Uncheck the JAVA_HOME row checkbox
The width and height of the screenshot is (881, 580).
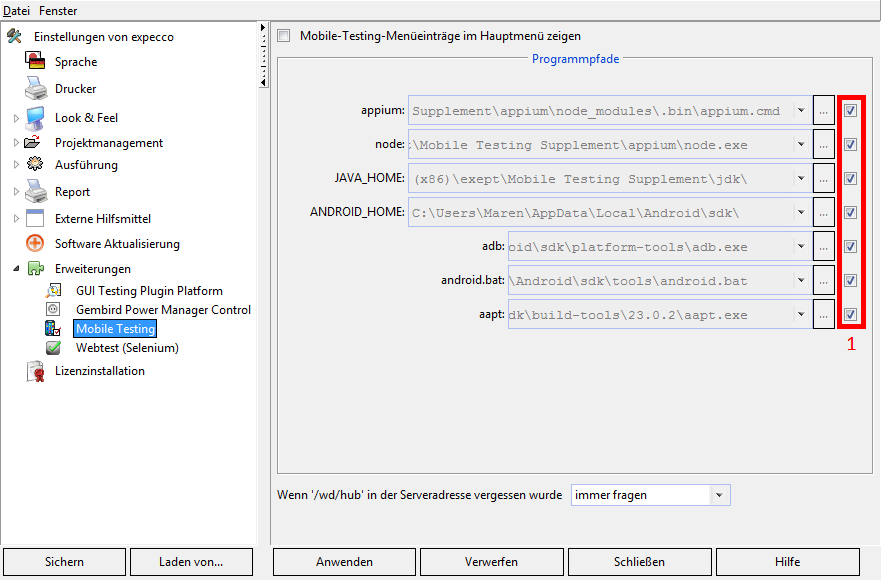(x=850, y=179)
